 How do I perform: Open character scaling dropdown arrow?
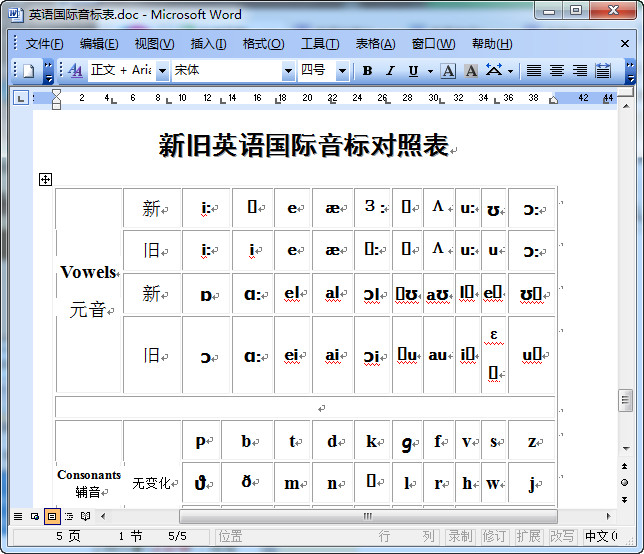coord(510,71)
